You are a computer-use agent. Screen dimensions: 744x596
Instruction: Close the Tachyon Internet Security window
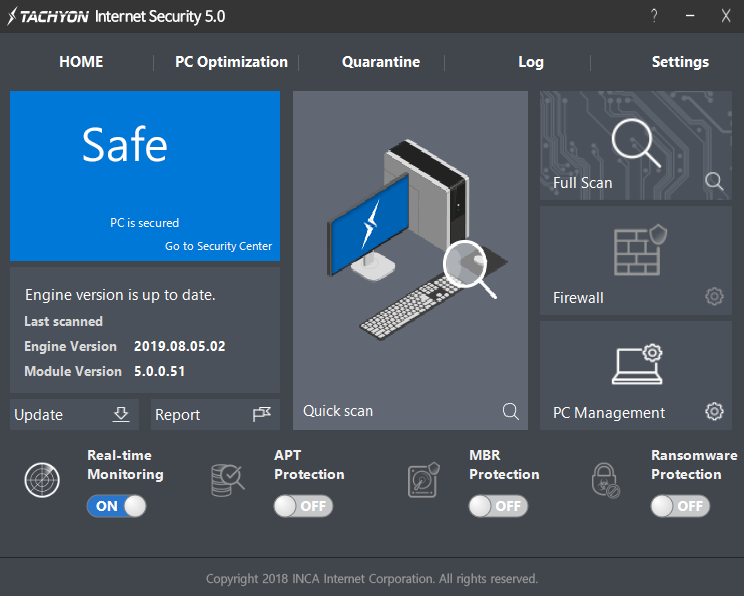click(726, 16)
